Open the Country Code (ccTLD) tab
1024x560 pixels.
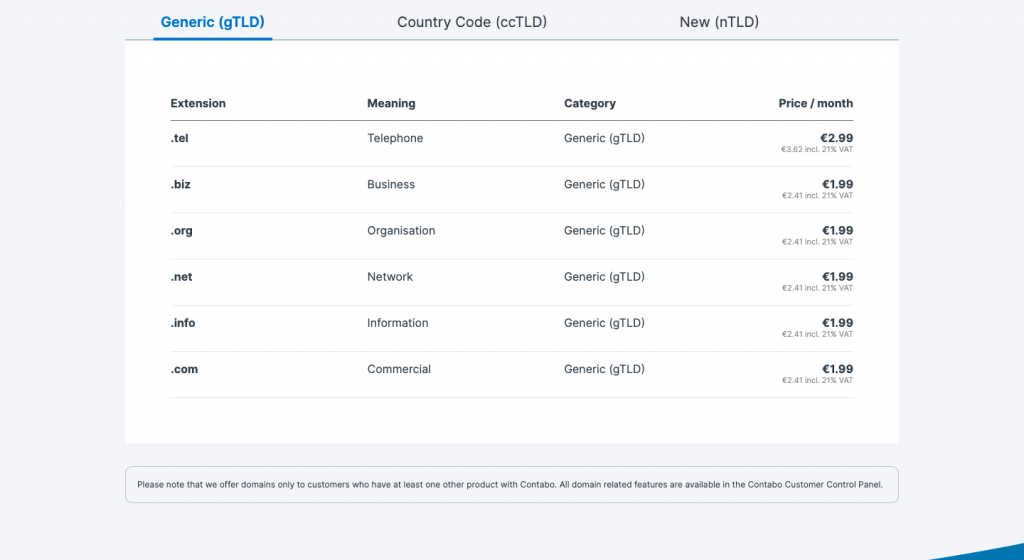click(472, 22)
